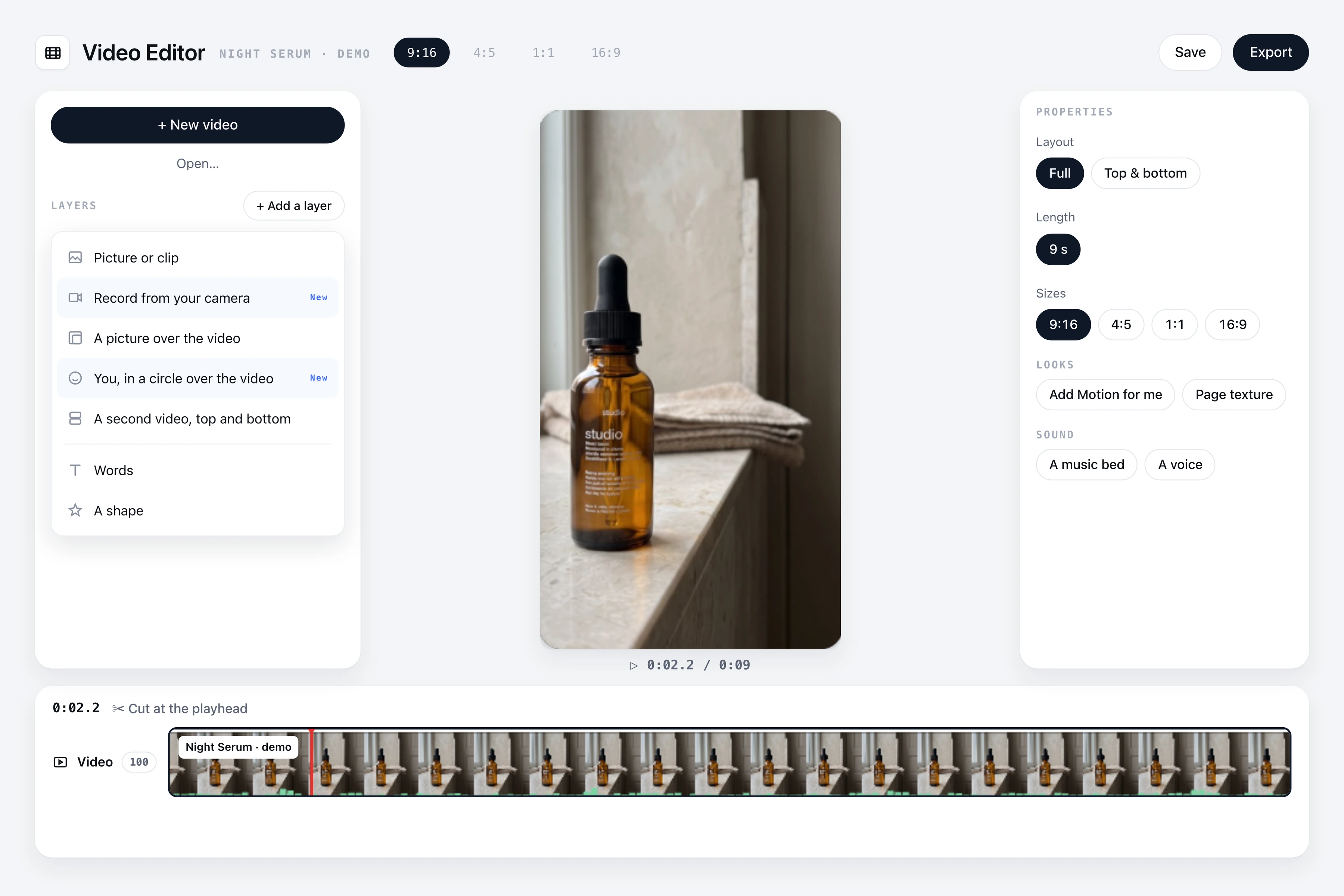
Task: Click the split-rows icon beside A second video
Action: pyautogui.click(x=75, y=418)
